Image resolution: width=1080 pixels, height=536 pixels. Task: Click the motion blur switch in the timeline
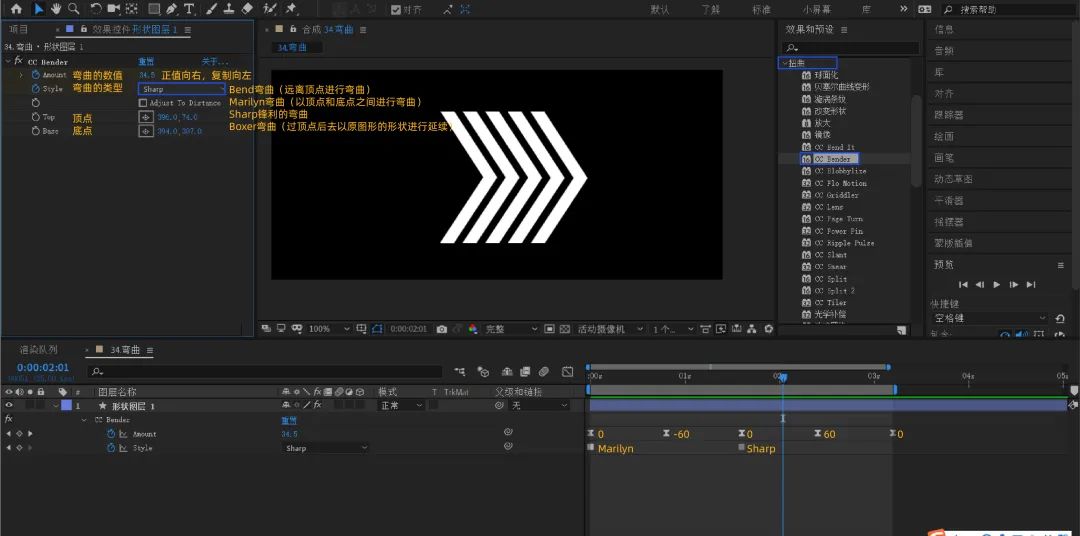pyautogui.click(x=543, y=372)
